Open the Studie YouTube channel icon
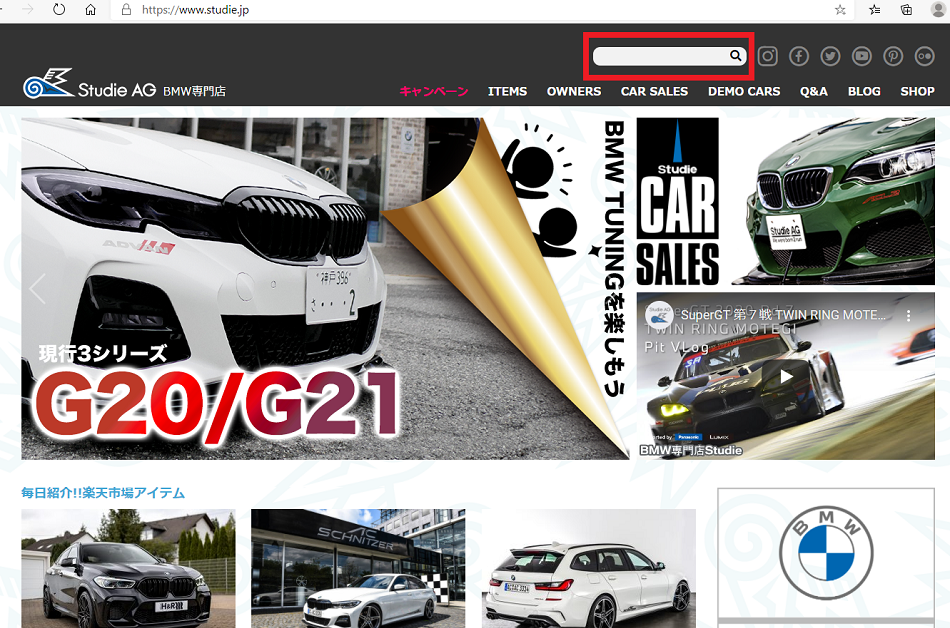Screen dimensions: 950x628 pos(862,56)
